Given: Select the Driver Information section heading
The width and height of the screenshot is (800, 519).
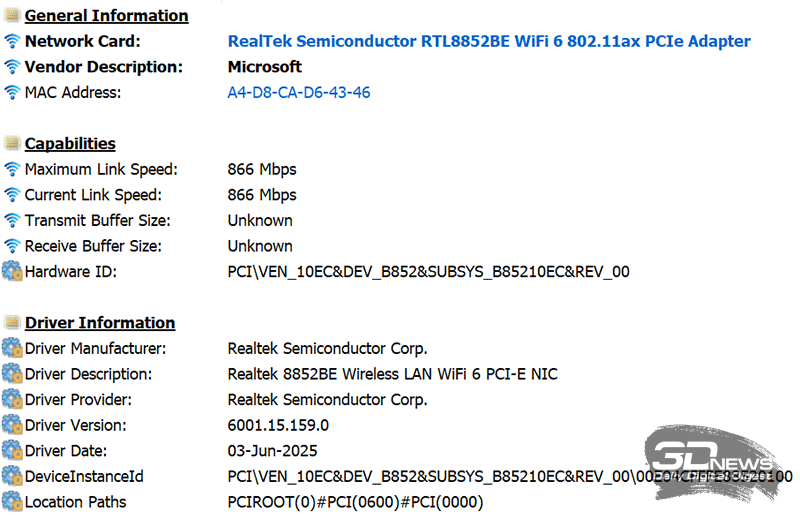Looking at the screenshot, I should point(100,323).
